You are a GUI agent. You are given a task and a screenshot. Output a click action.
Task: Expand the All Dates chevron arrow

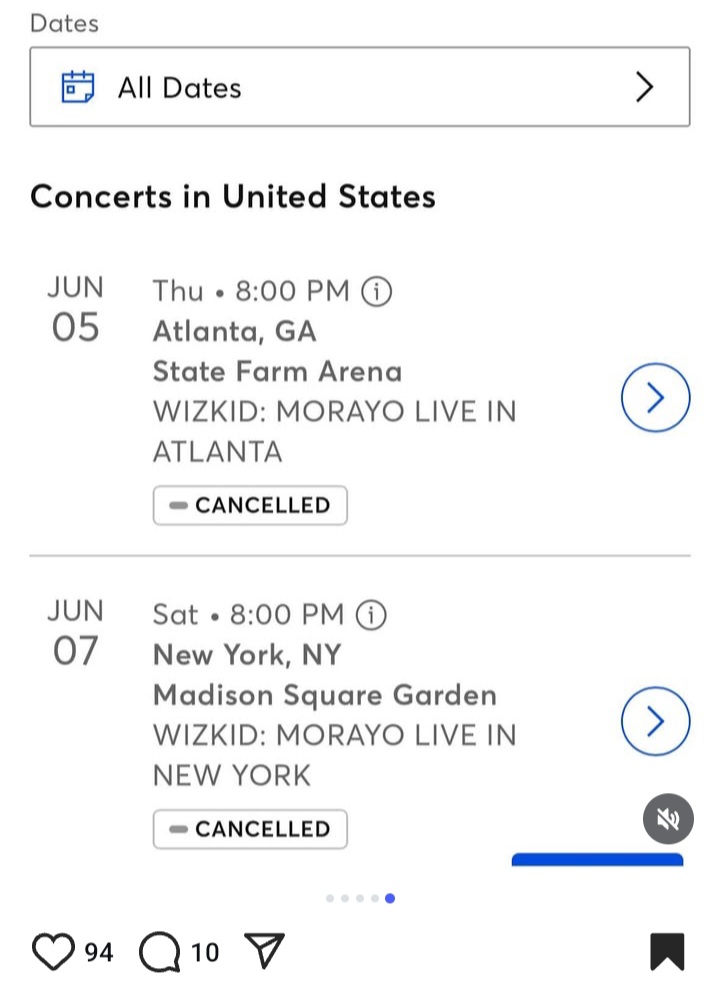pyautogui.click(x=644, y=87)
